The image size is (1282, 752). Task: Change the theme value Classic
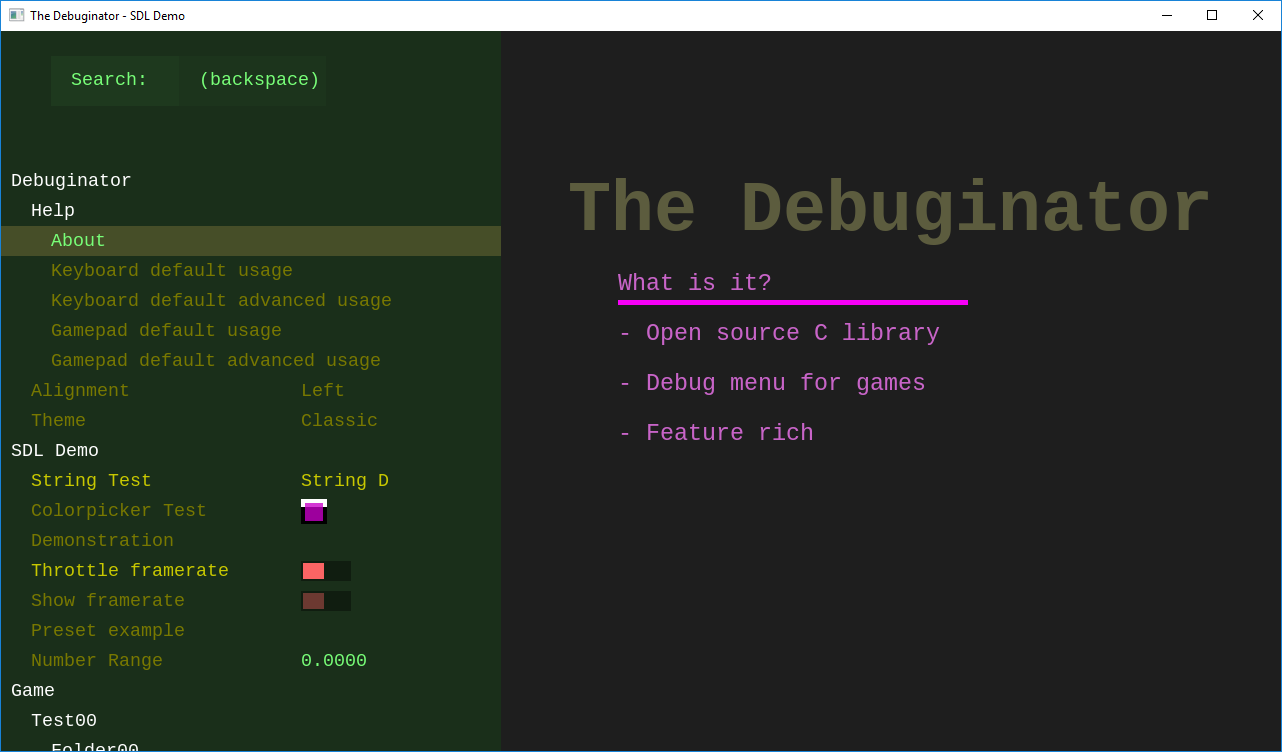(x=339, y=421)
